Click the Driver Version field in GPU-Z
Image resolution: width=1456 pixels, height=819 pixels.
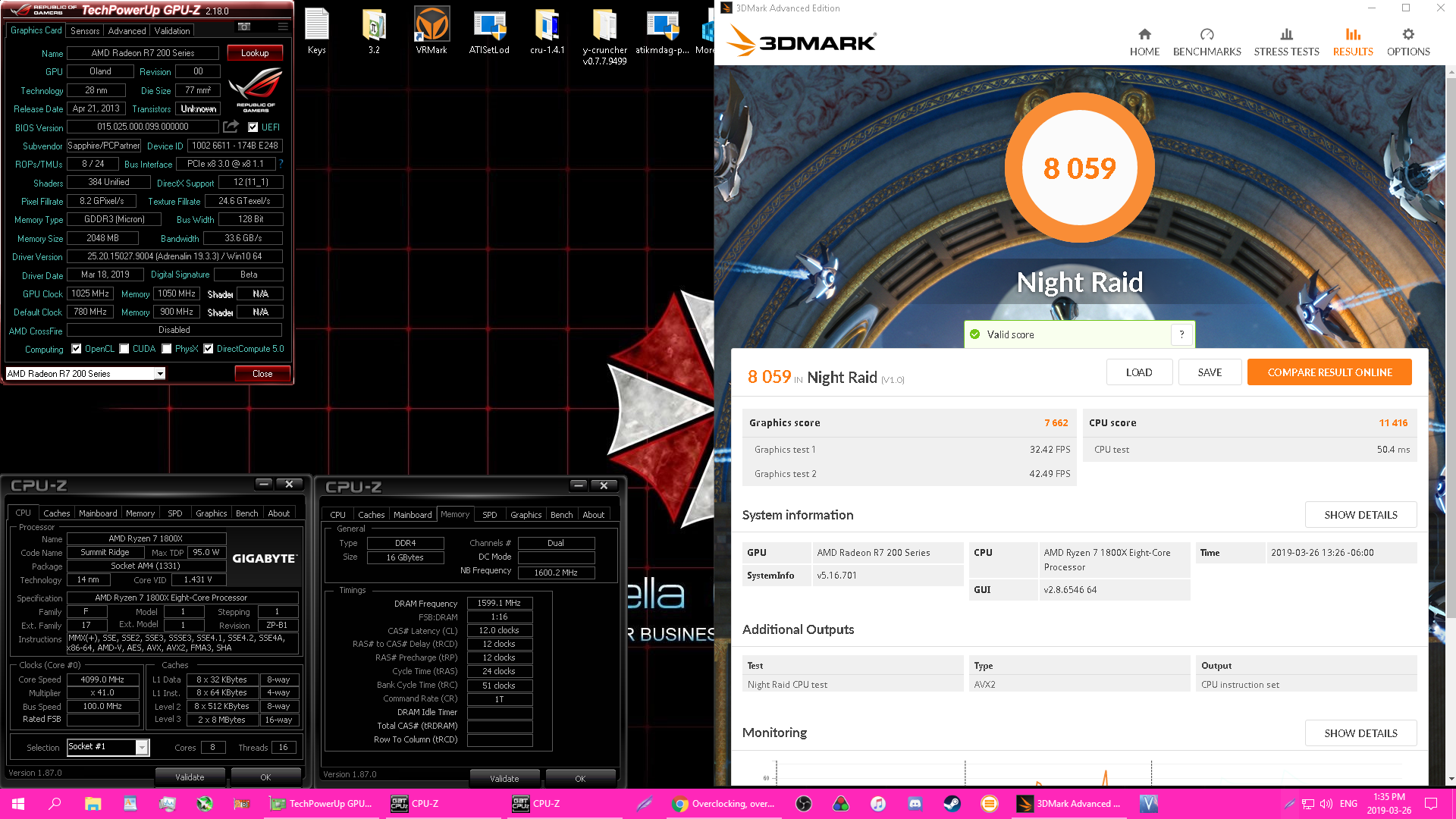pos(174,256)
